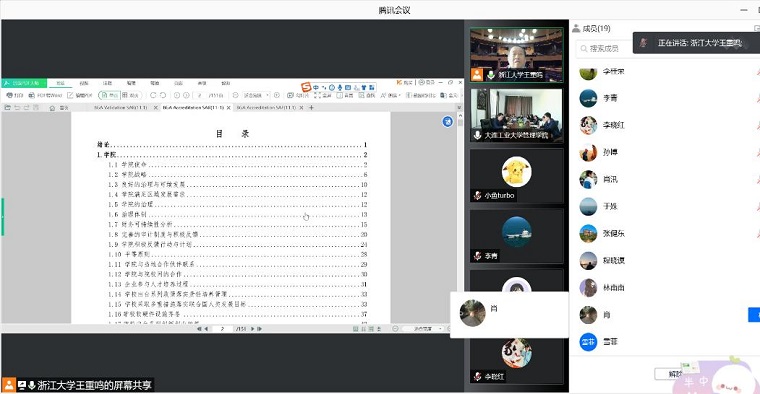This screenshot has width=760, height=394.
Task: Toggle mute icon on 小鱼turbo tile
Action: pyautogui.click(x=477, y=196)
